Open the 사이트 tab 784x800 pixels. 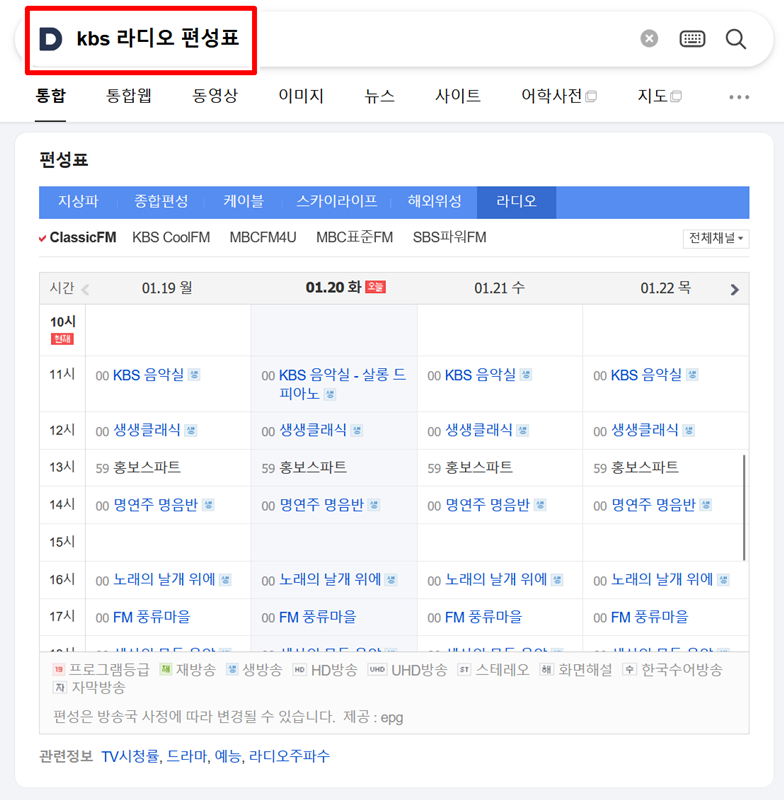point(458,96)
